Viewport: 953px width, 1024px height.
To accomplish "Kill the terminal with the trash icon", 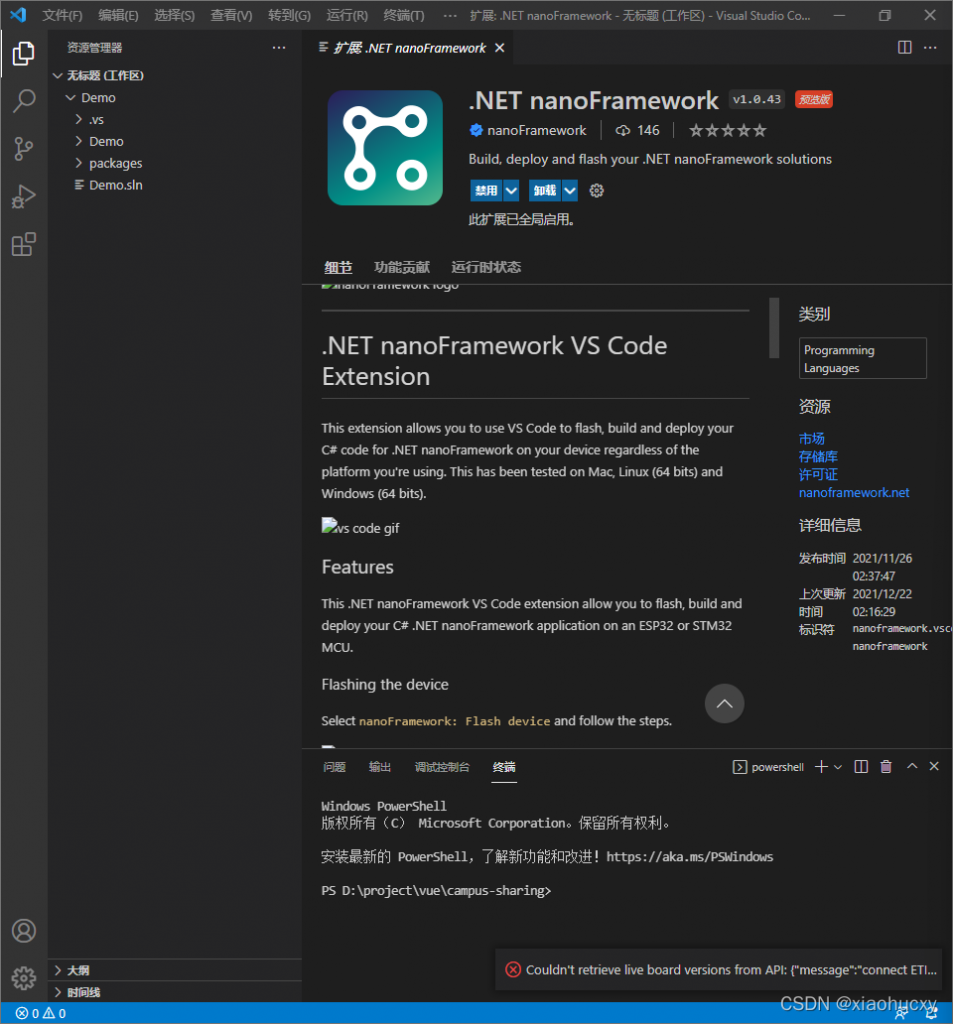I will click(886, 767).
